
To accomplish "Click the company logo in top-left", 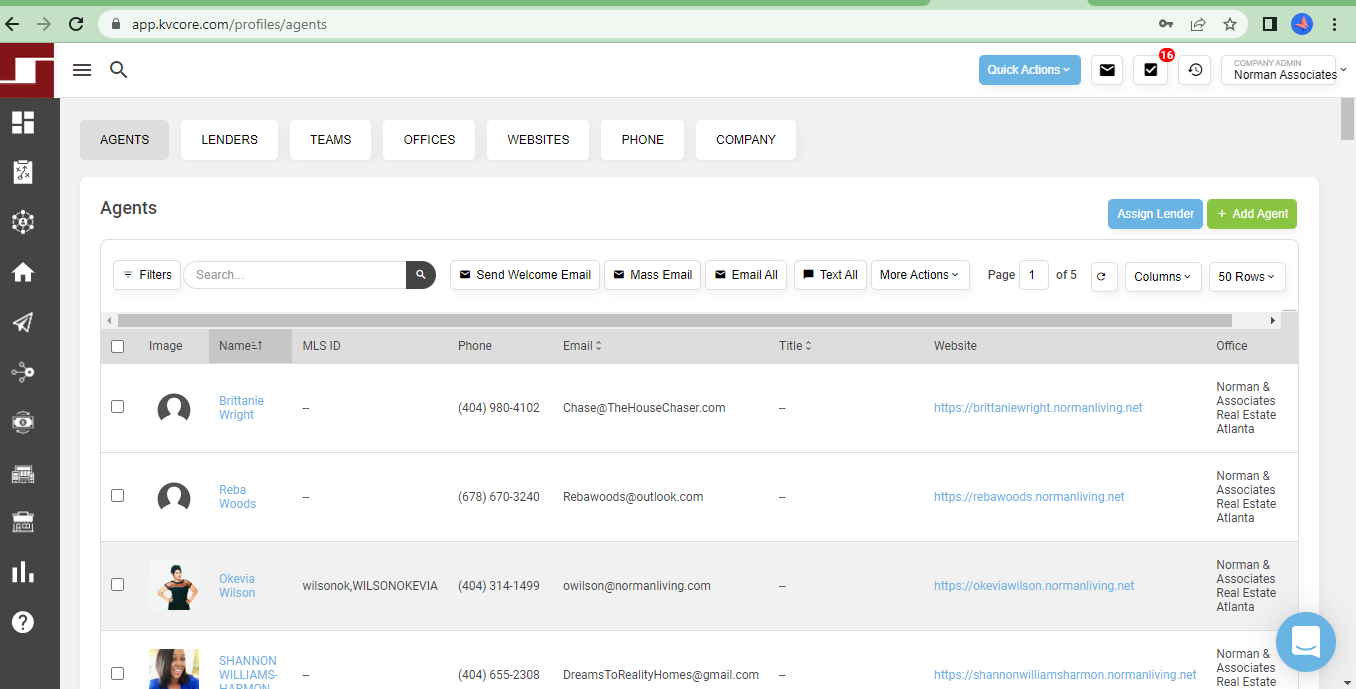I will pyautogui.click(x=27, y=70).
